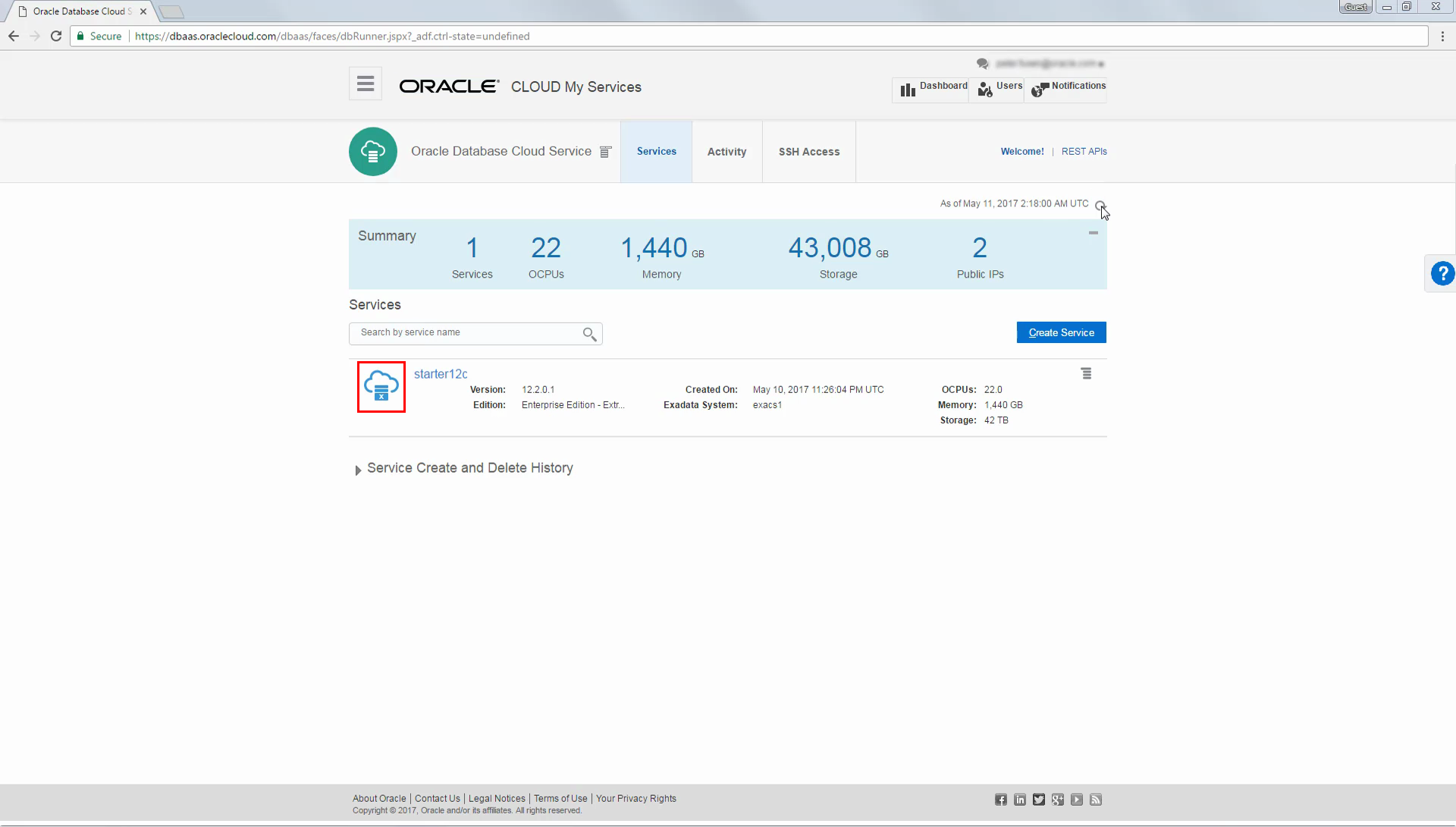
Task: Reload the page in the browser
Action: pyautogui.click(x=56, y=36)
